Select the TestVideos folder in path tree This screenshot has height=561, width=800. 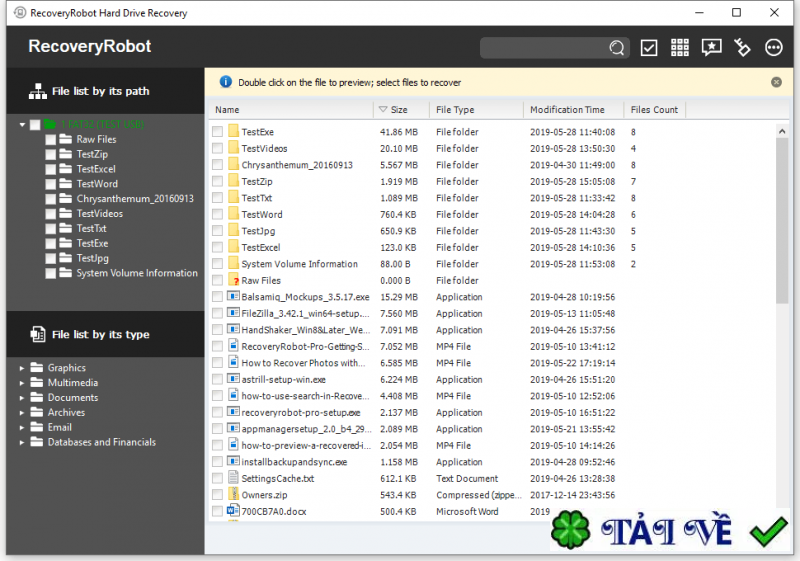(x=100, y=214)
